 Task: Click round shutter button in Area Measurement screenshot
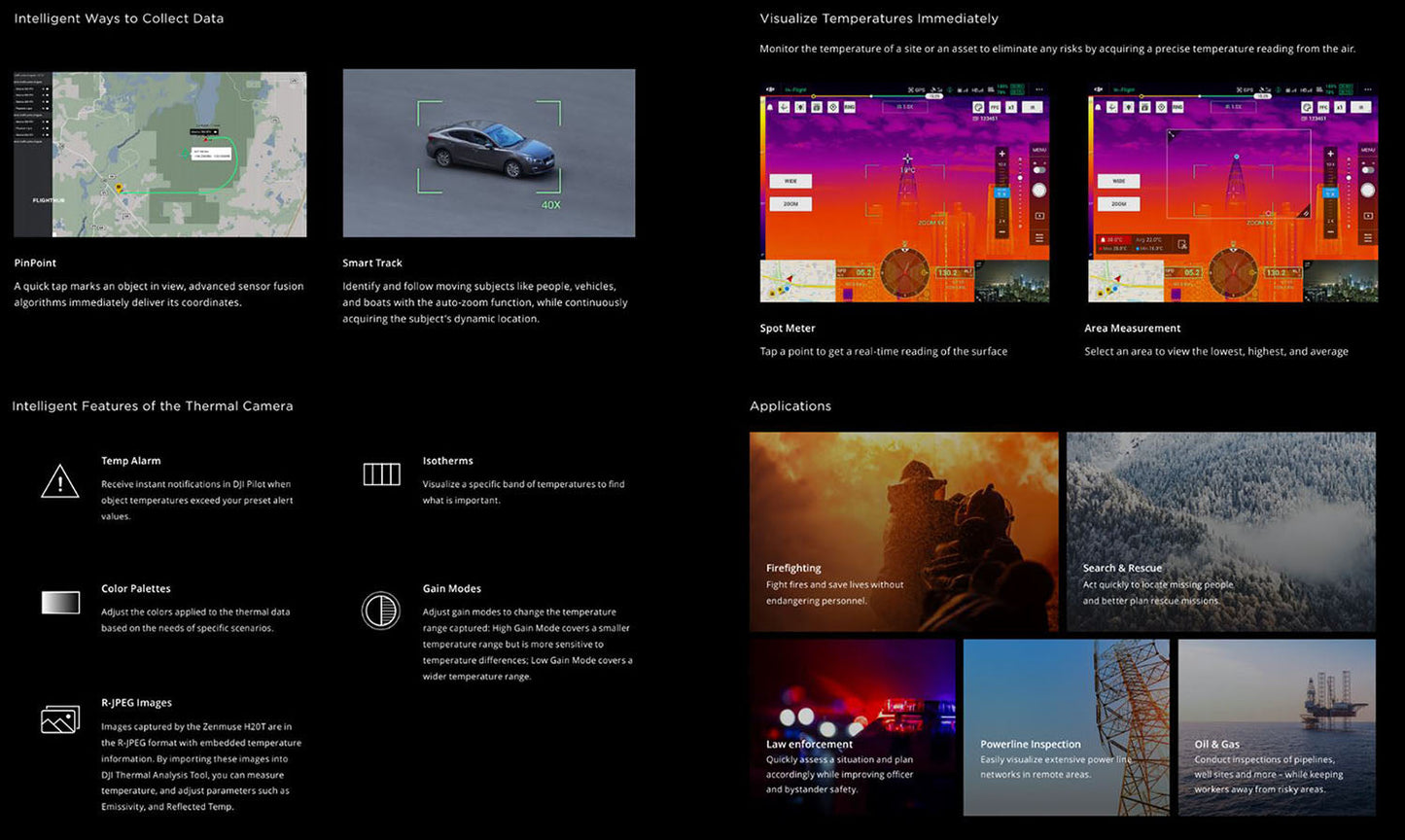coord(1368,191)
